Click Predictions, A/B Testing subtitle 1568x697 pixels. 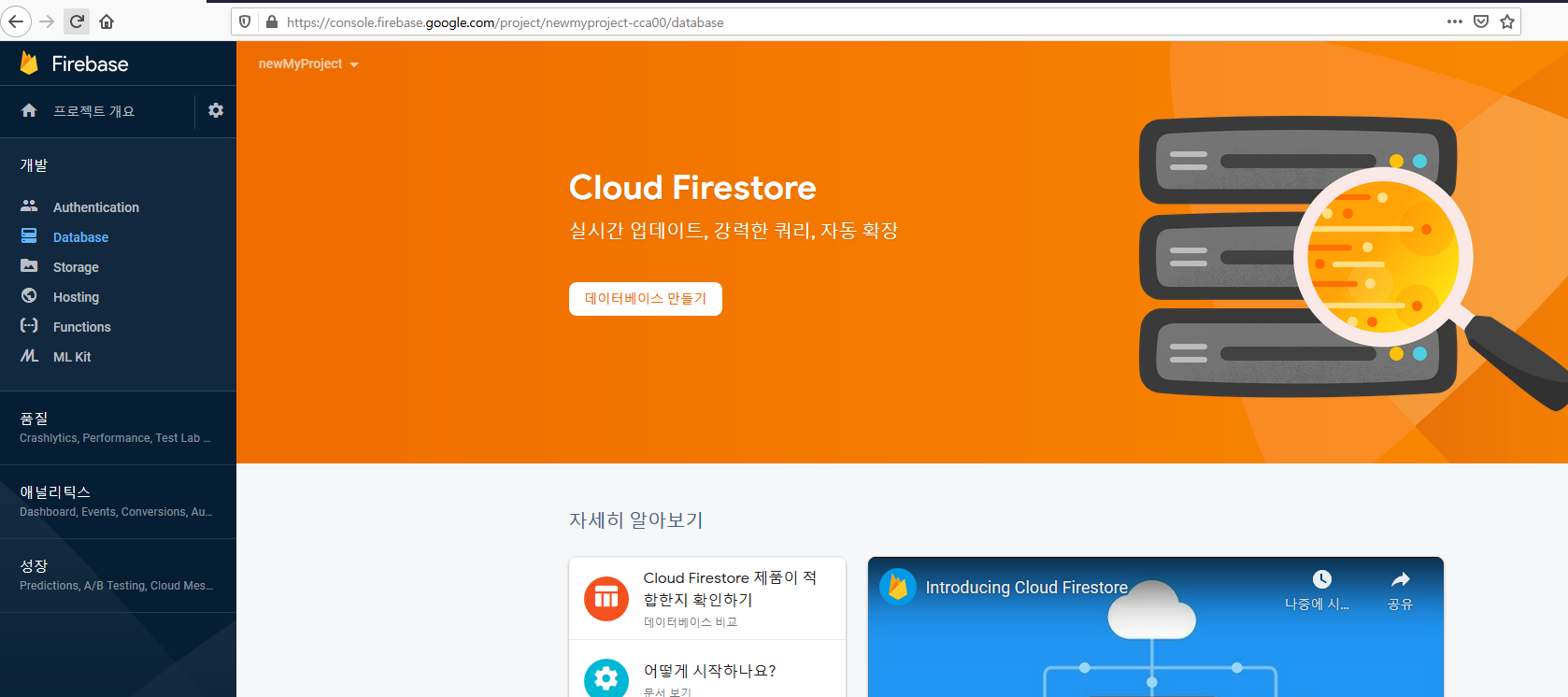117,586
